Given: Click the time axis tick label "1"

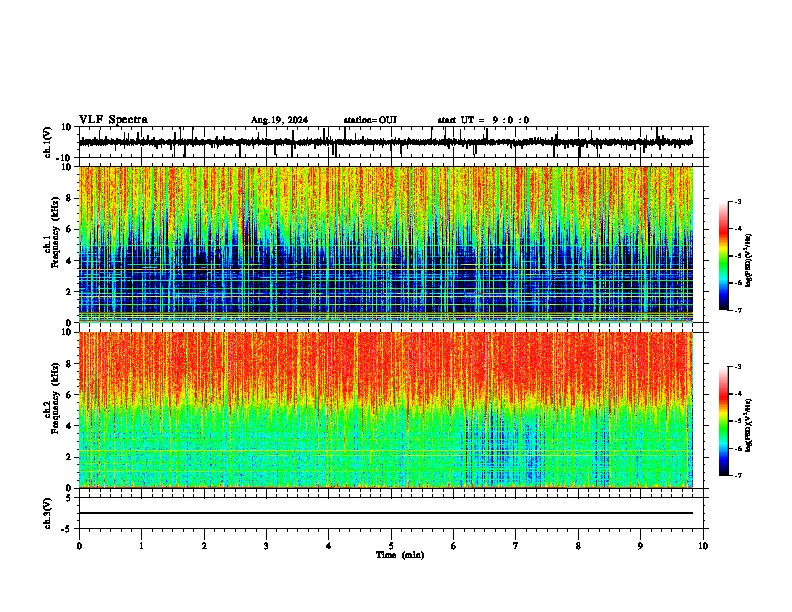Looking at the screenshot, I should tap(141, 545).
